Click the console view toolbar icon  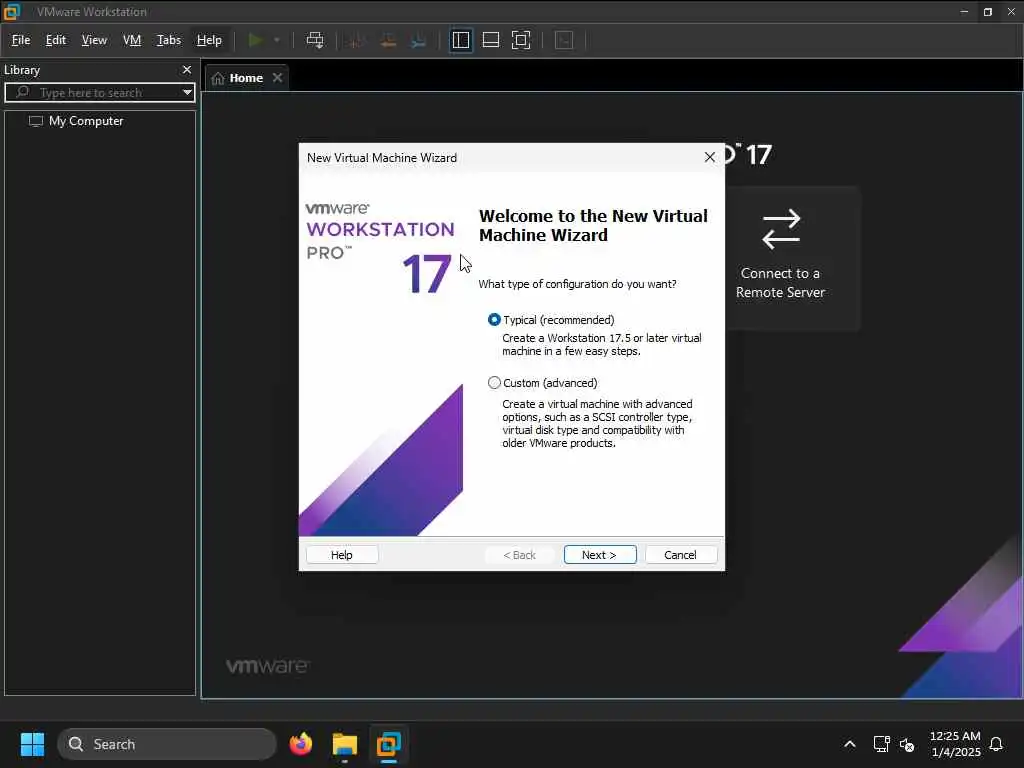coord(564,40)
